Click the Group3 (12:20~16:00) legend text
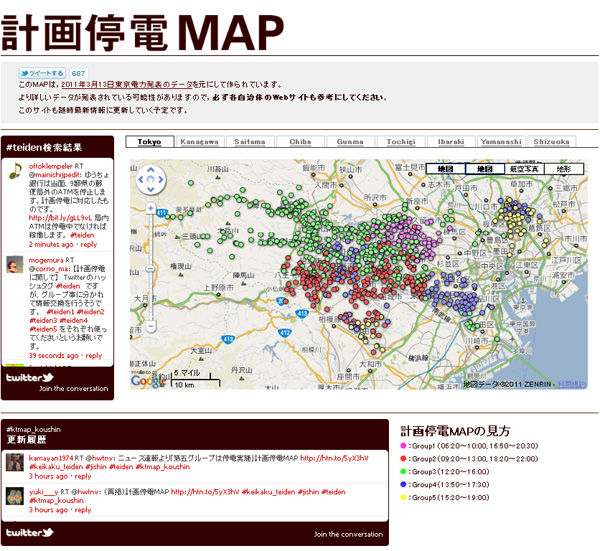 click(x=451, y=472)
